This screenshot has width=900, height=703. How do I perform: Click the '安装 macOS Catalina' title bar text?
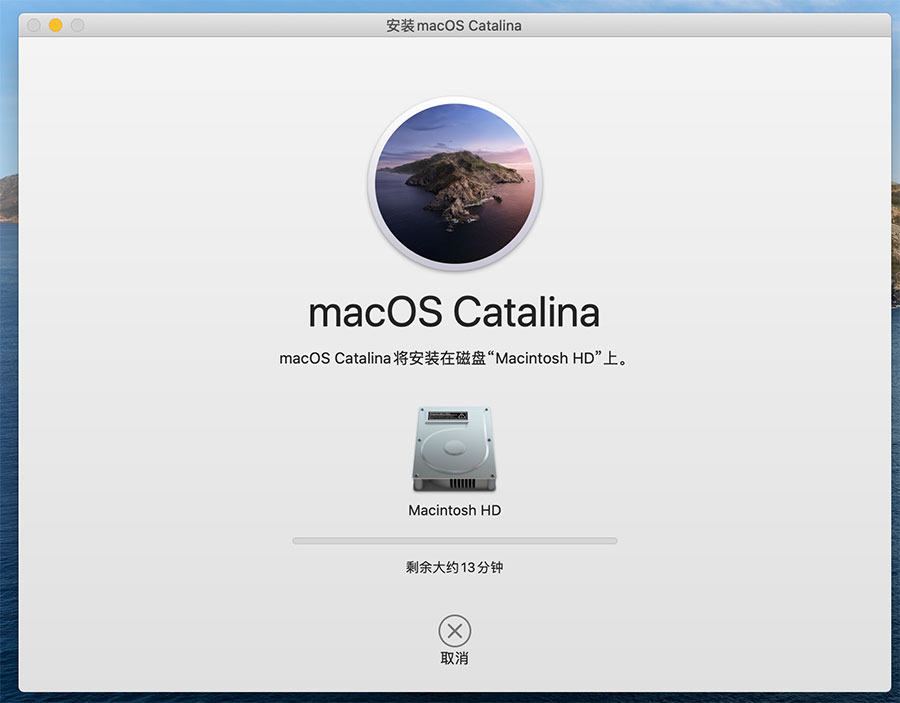pos(454,24)
